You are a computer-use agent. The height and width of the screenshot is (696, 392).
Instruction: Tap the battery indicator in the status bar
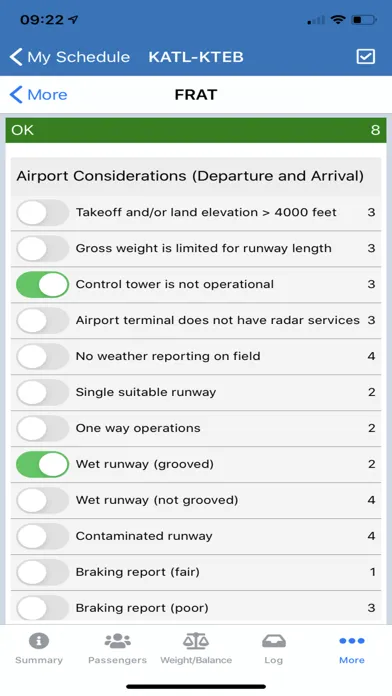[364, 20]
